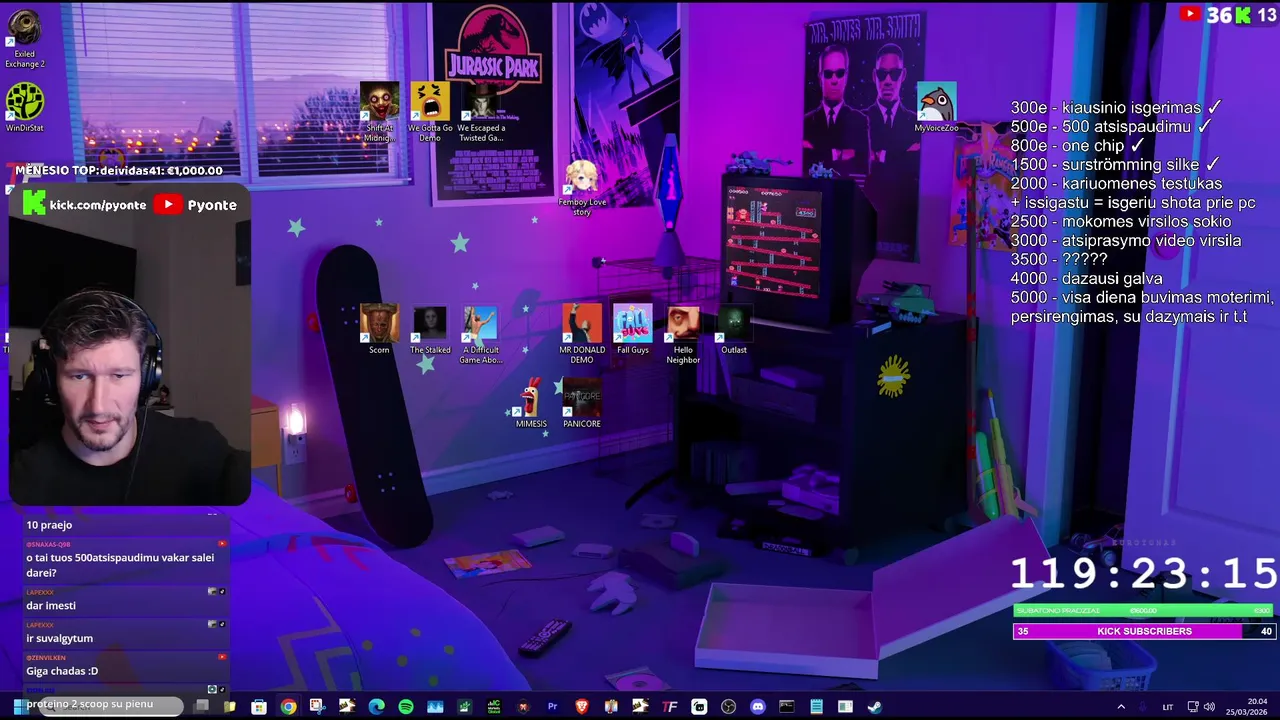
Task: Click the 119:23:15 countdown timer
Action: point(1144,574)
